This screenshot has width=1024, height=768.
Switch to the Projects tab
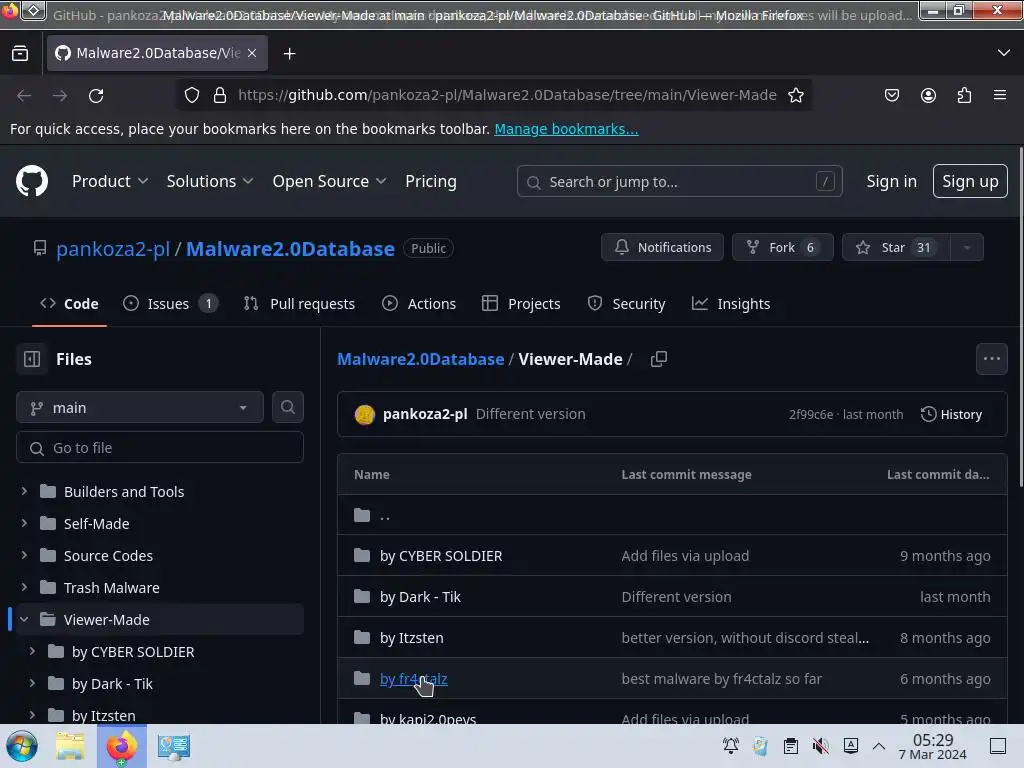(521, 304)
